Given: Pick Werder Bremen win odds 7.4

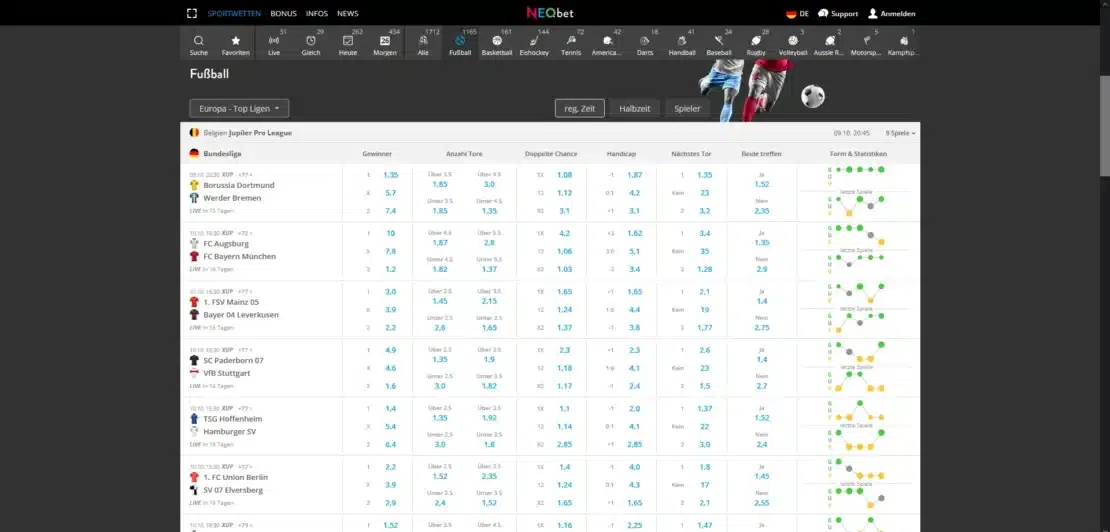Looking at the screenshot, I should click(x=391, y=211).
